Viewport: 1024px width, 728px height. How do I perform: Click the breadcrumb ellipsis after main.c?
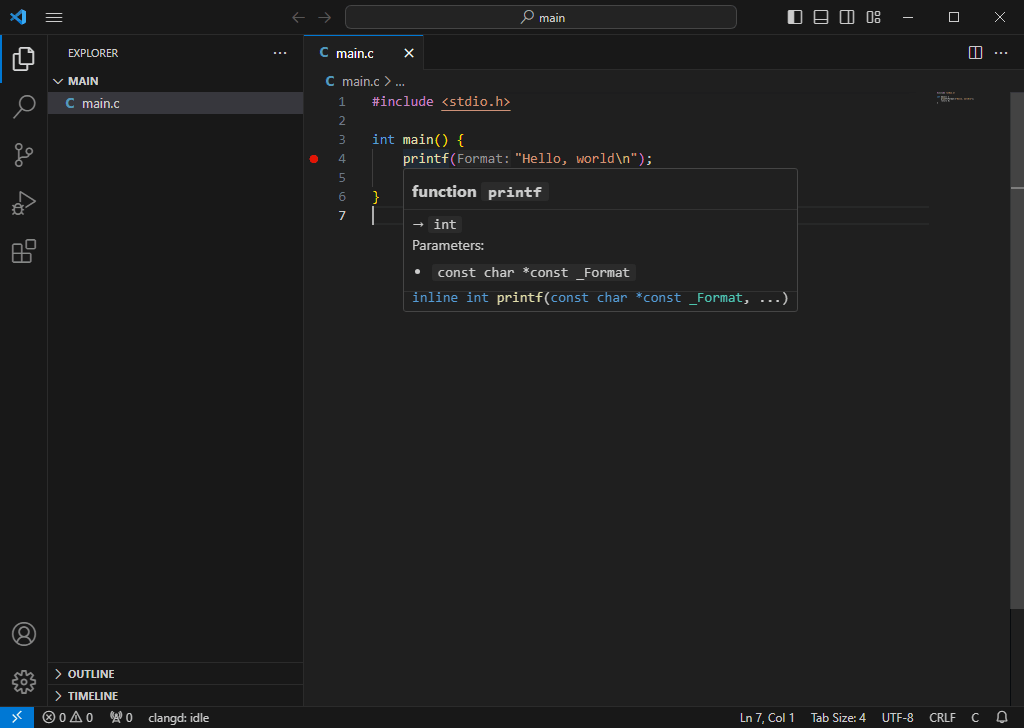click(400, 82)
